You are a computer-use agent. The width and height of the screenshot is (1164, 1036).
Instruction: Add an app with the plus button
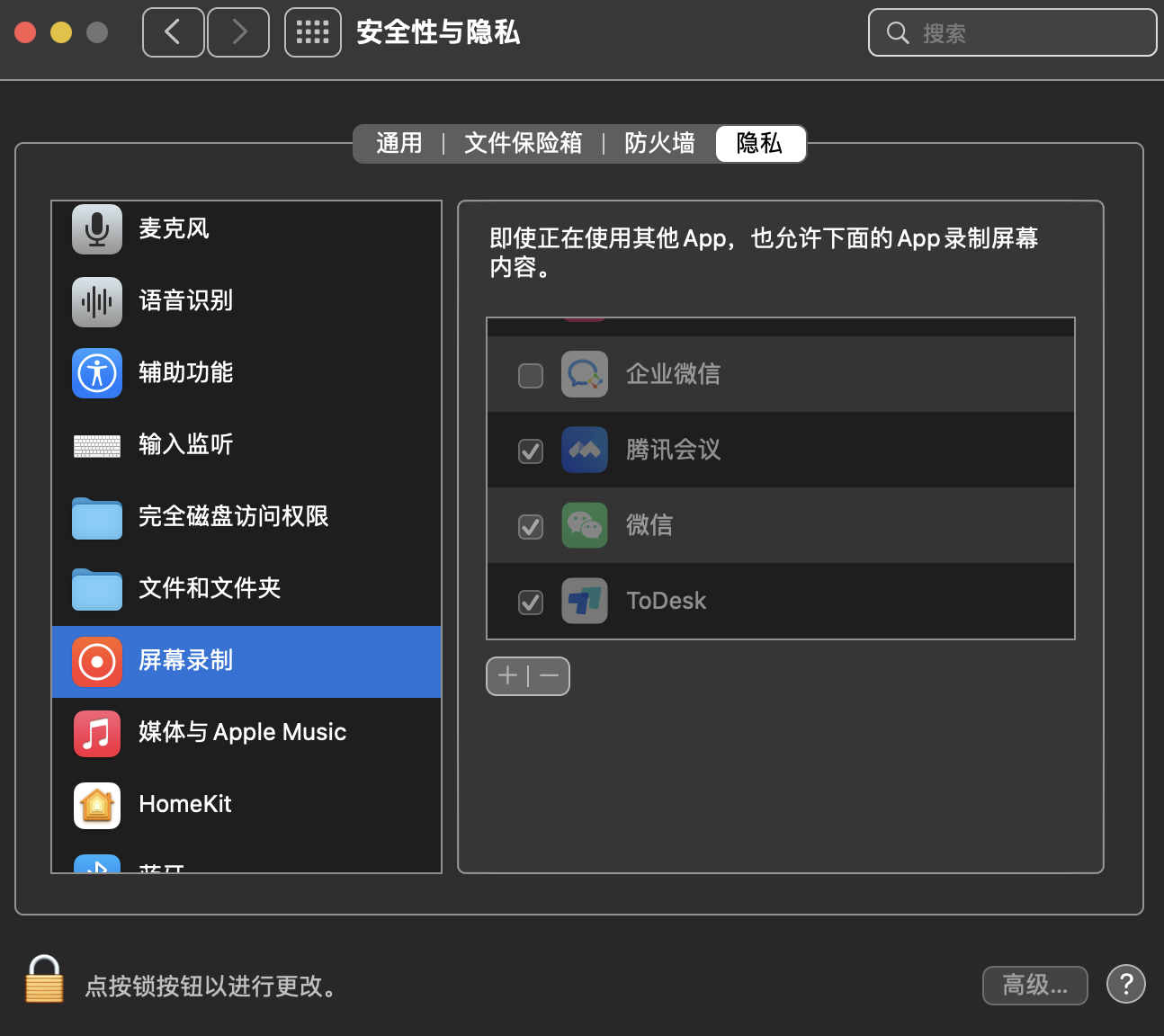coord(507,675)
